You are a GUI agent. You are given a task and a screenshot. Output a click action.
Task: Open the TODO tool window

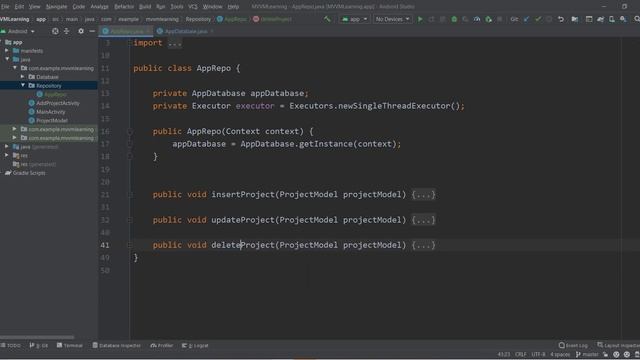11,345
